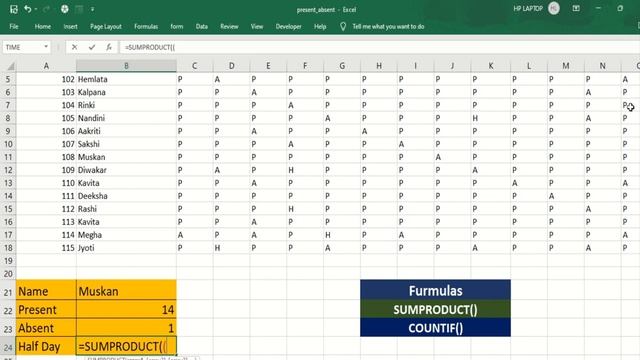
Task: Open Customize Quick Access Toolbar dropdown
Action: coord(93,9)
